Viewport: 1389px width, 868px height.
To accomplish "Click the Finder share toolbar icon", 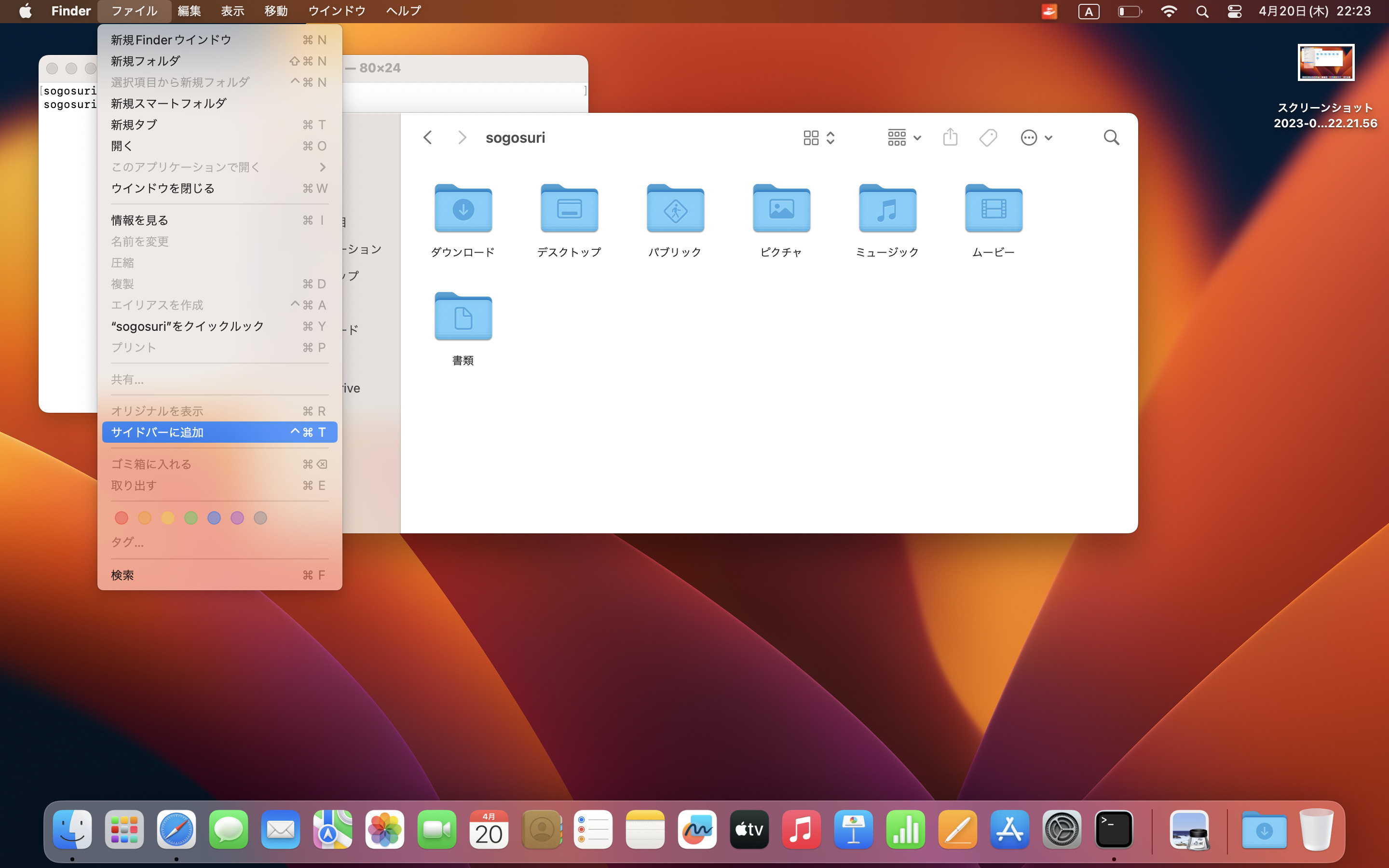I will (950, 137).
